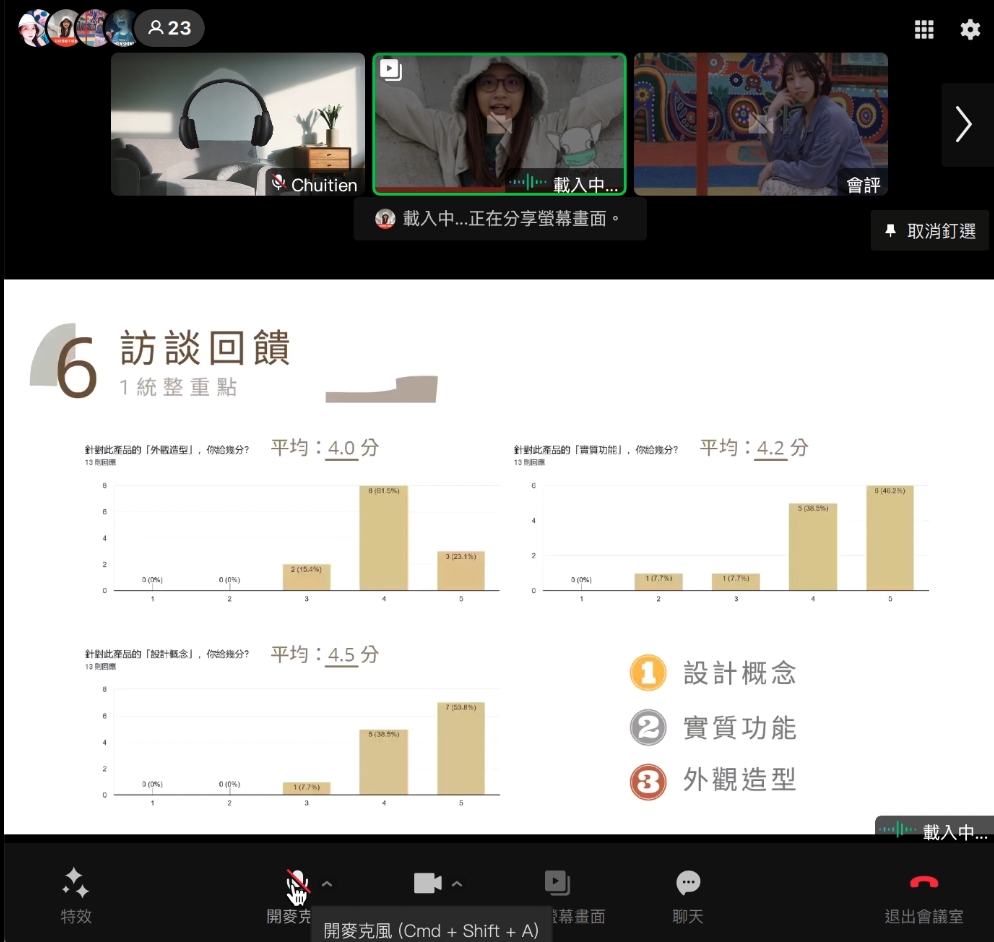
Task: Unpin the screen with 取消釘選
Action: 929,231
